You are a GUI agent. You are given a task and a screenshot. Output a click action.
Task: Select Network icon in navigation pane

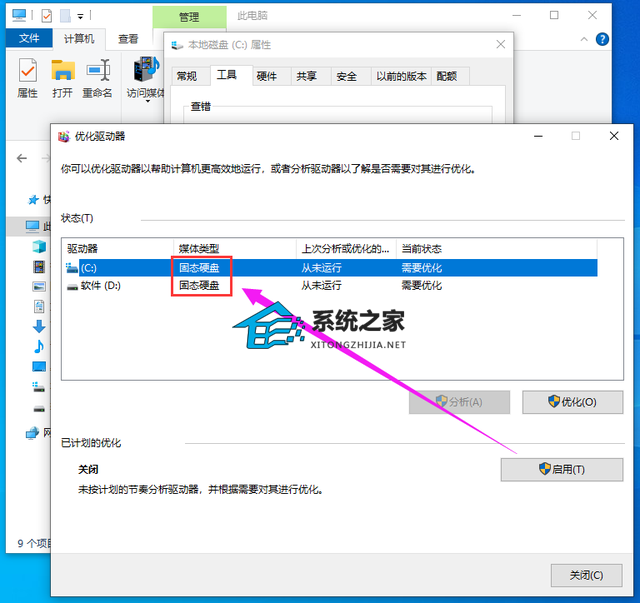pos(32,433)
